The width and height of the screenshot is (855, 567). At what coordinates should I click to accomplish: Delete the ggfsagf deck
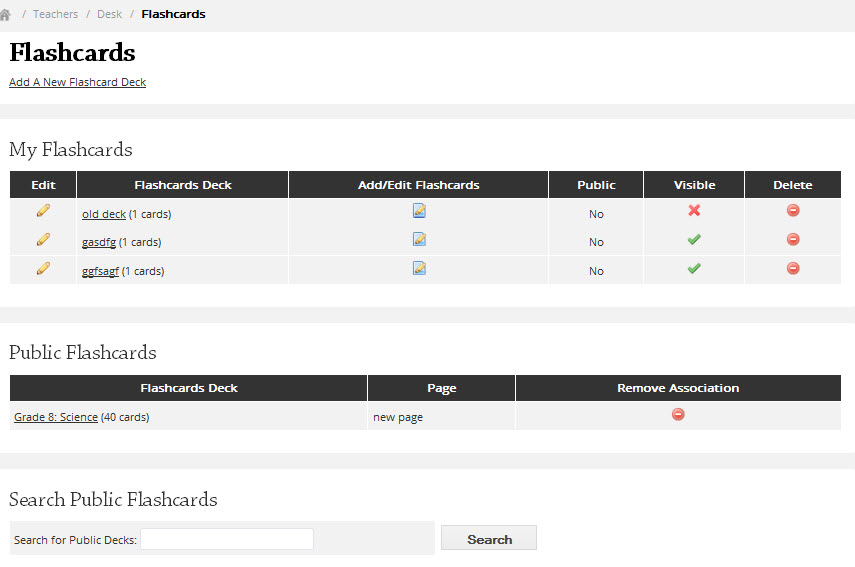pos(793,268)
